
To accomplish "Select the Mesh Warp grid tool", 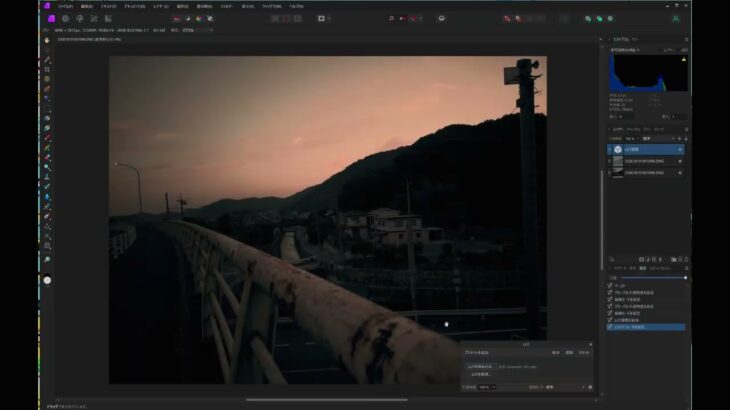I will coord(47,246).
